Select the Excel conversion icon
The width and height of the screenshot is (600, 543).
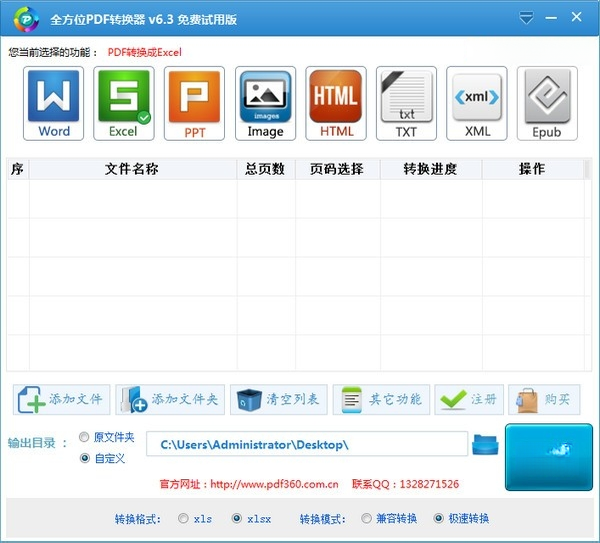124,103
